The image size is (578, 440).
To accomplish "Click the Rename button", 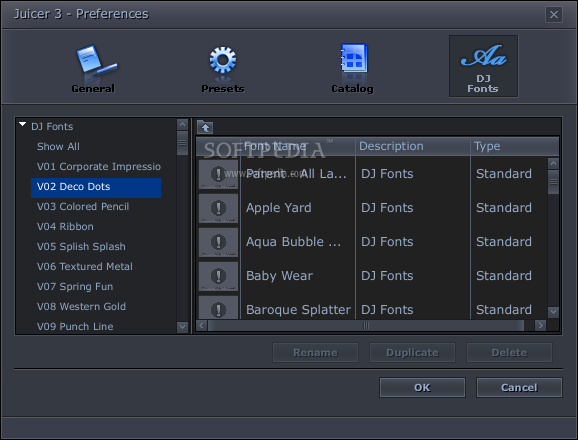I will [315, 353].
